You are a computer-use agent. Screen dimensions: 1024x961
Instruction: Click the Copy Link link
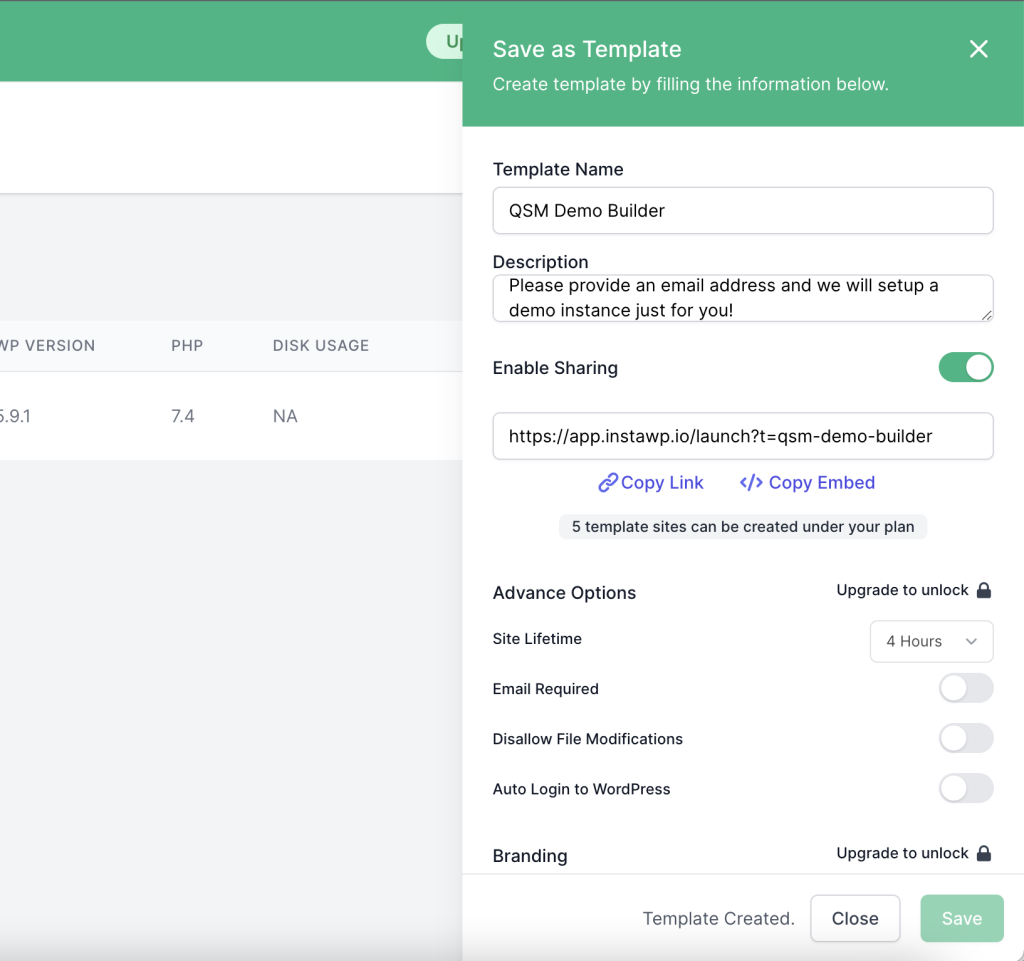click(x=650, y=482)
